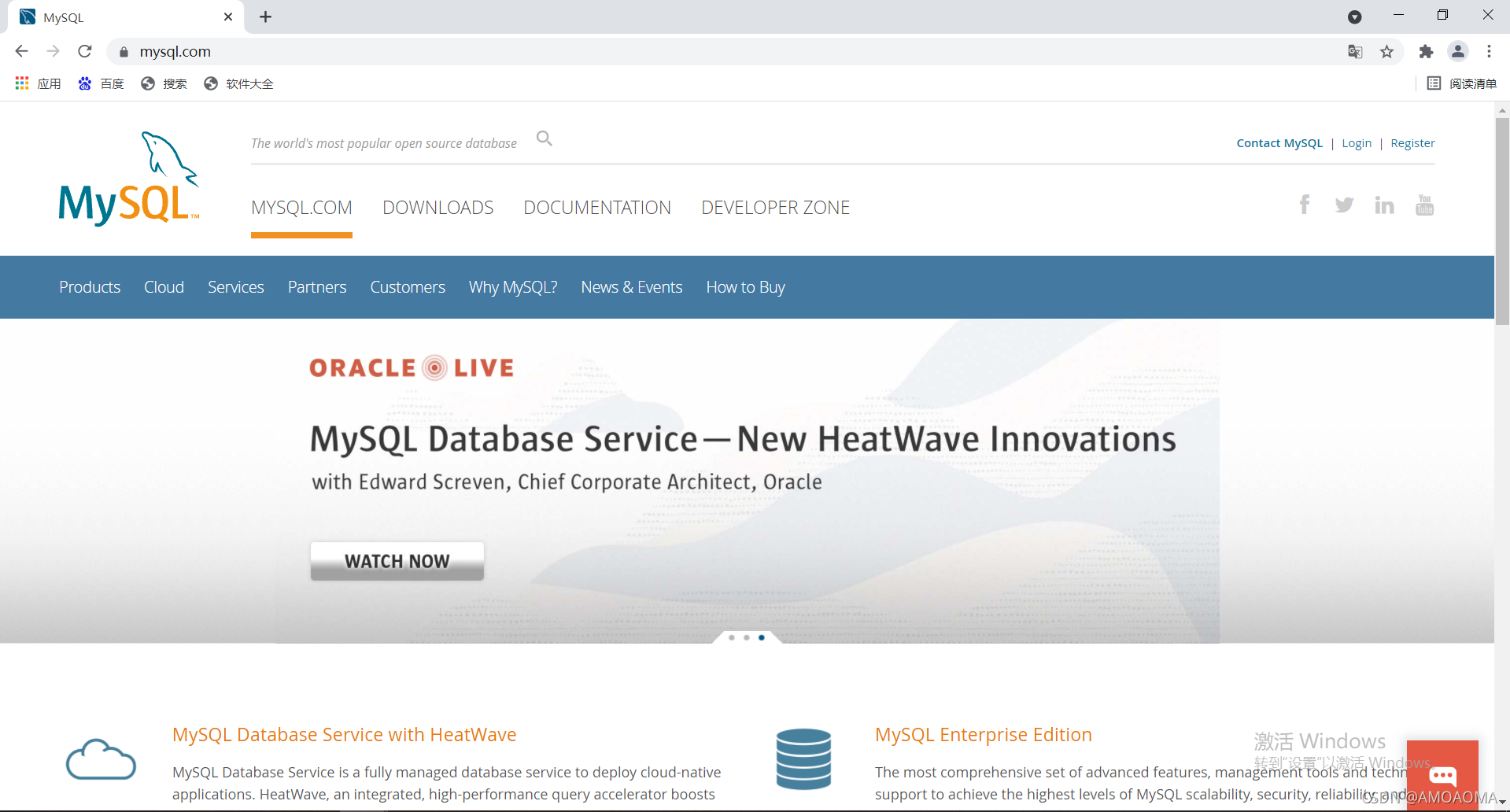Open the Why MySQL? menu item
This screenshot has height=812, width=1510.
[x=513, y=287]
